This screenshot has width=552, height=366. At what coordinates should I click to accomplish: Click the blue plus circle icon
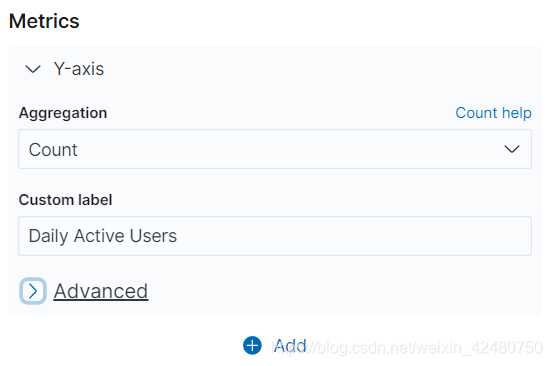coord(252,346)
